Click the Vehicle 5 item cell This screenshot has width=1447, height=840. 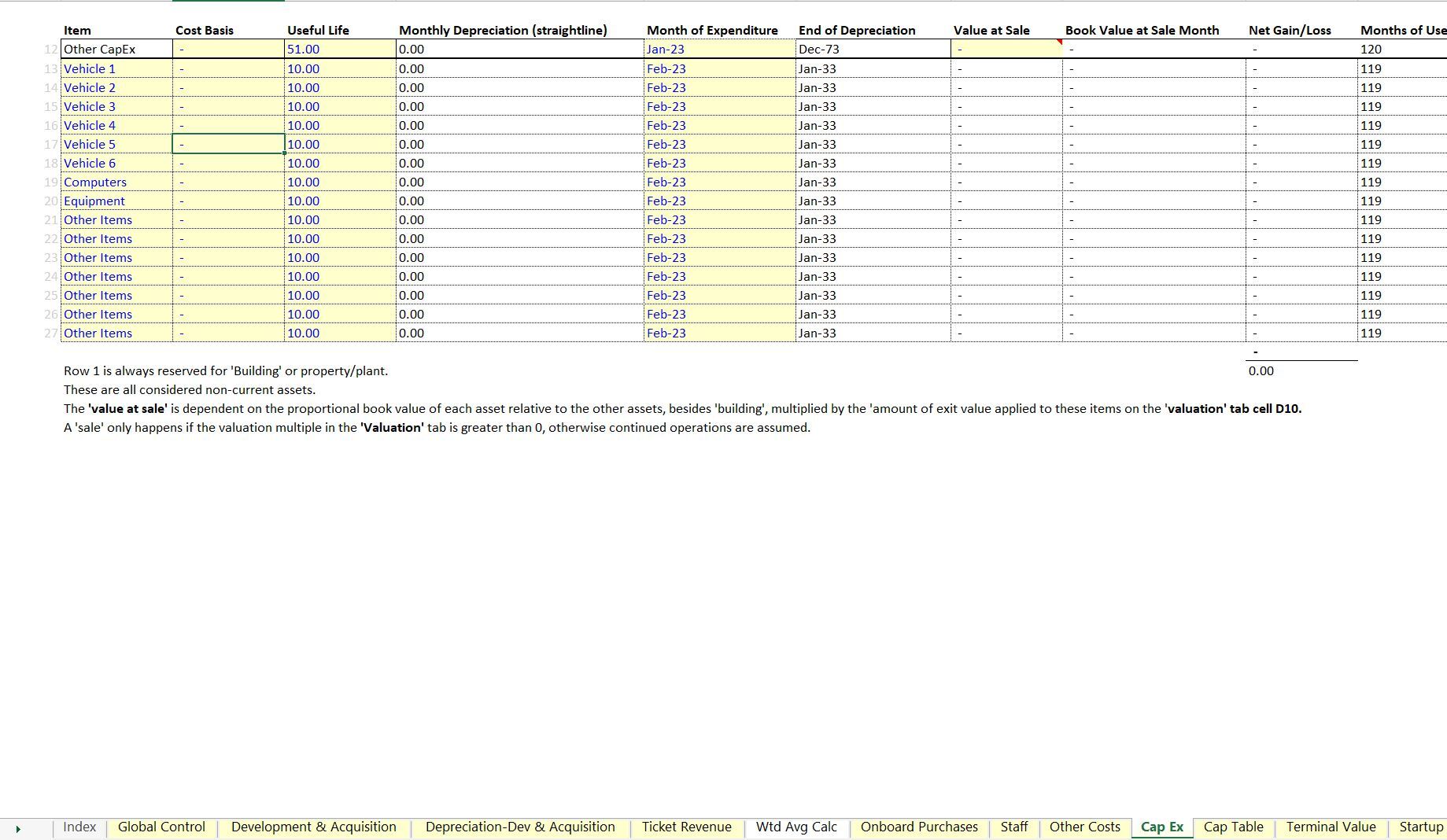(116, 144)
